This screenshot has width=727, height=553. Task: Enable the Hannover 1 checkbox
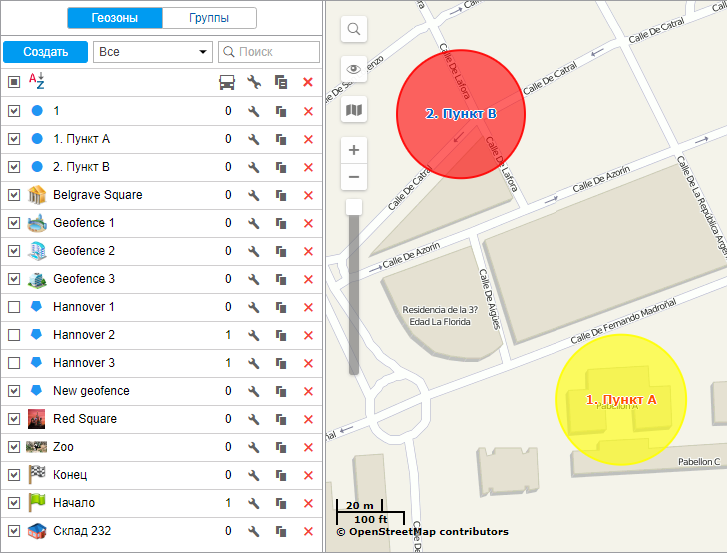pyautogui.click(x=14, y=307)
